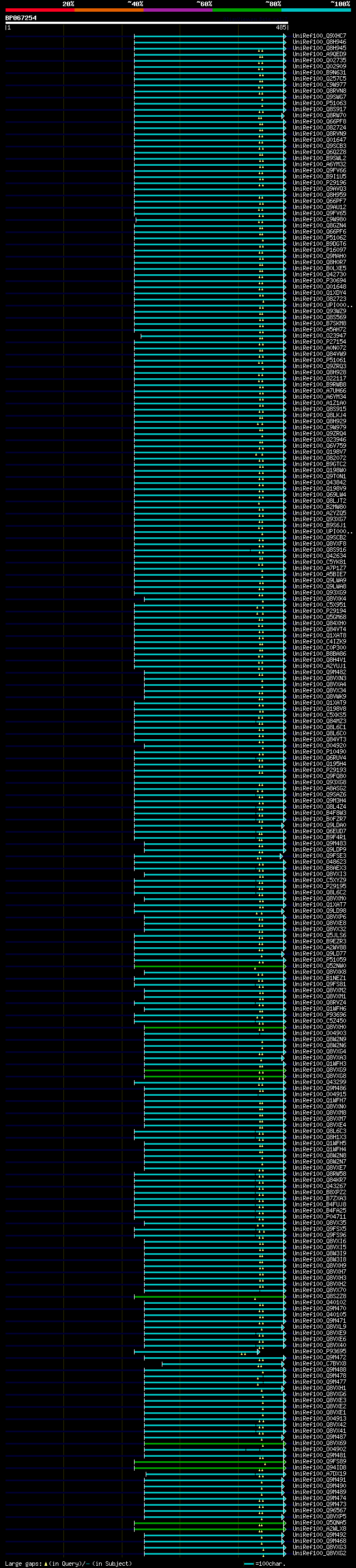
Task: Select hit label UniRef100_Q01647
Action: (319, 140)
